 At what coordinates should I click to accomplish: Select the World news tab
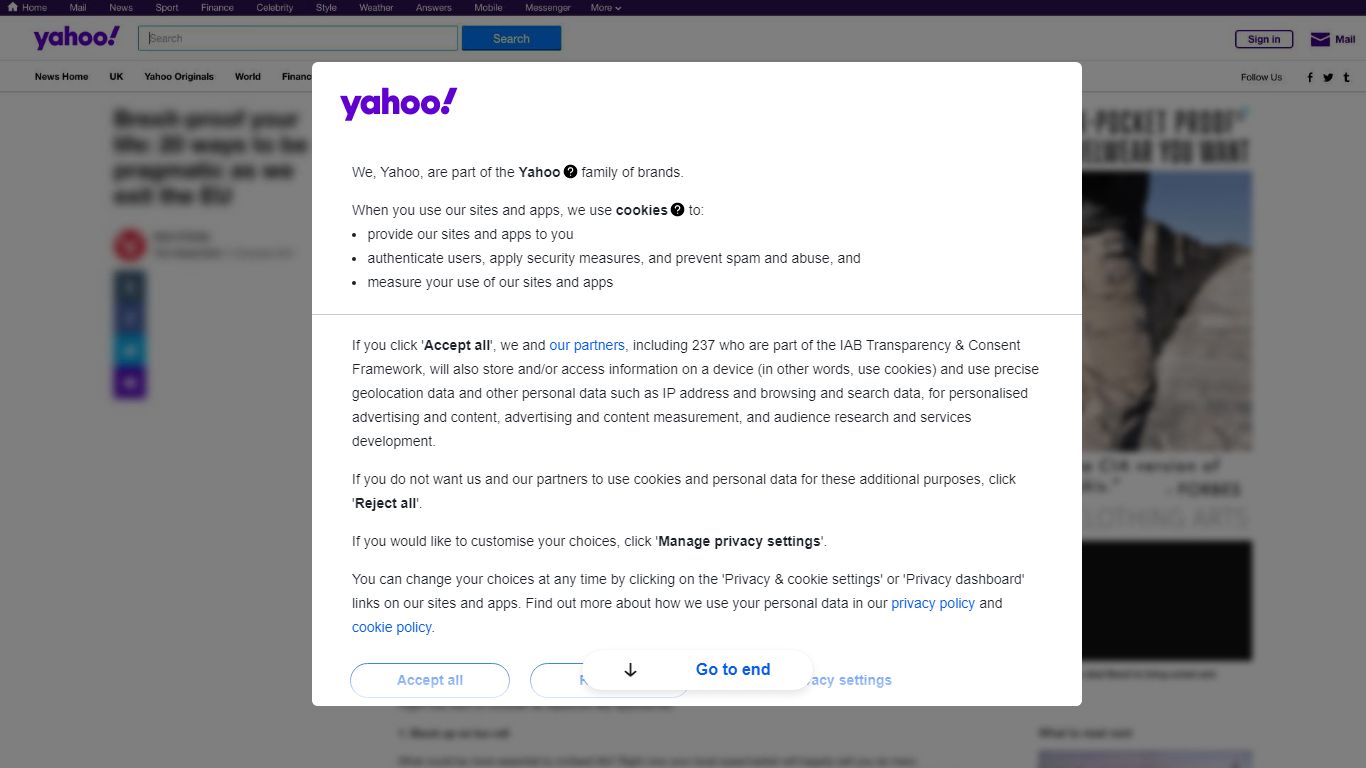click(x=248, y=77)
